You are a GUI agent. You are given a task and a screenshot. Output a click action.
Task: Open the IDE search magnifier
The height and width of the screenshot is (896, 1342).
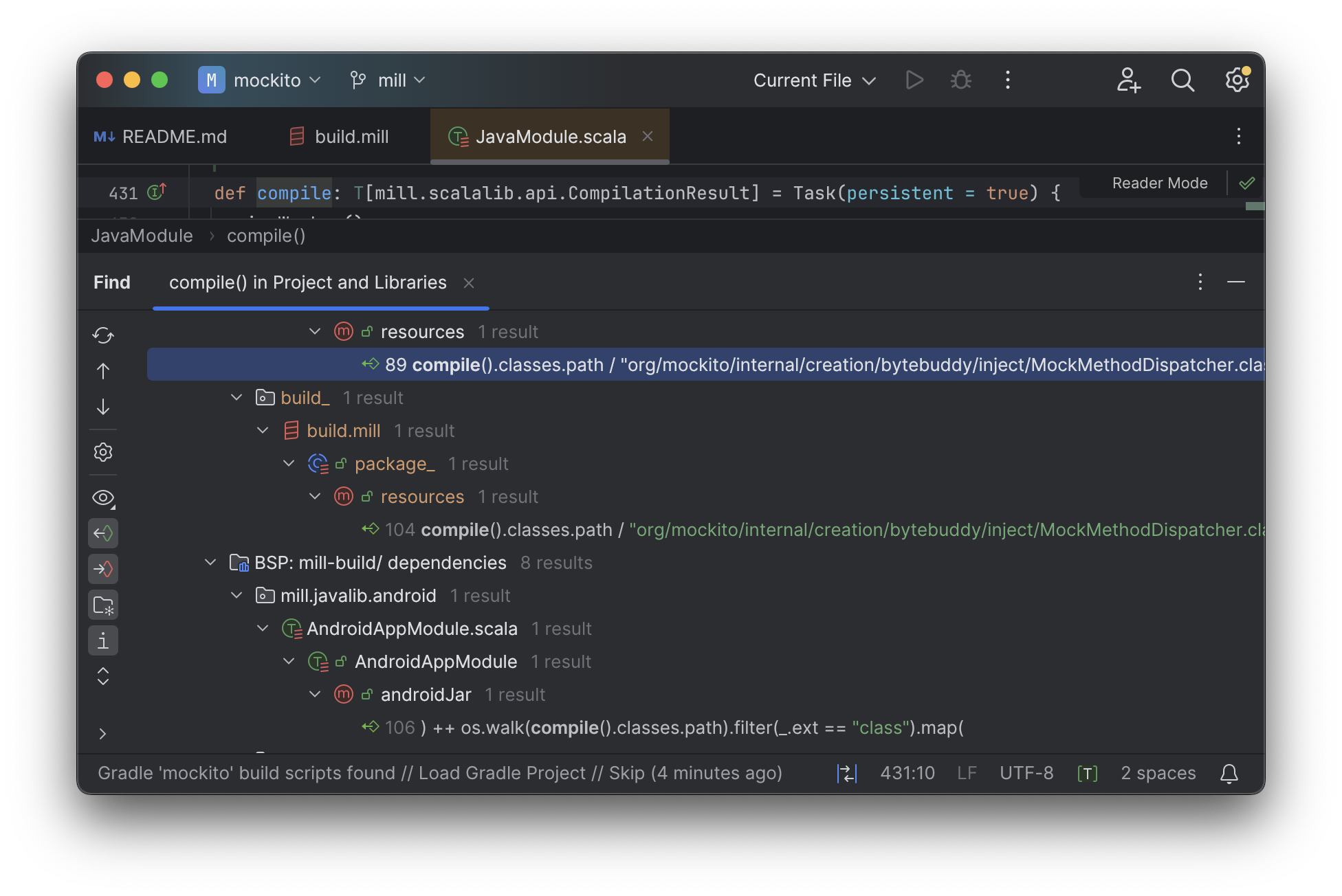coord(1182,80)
